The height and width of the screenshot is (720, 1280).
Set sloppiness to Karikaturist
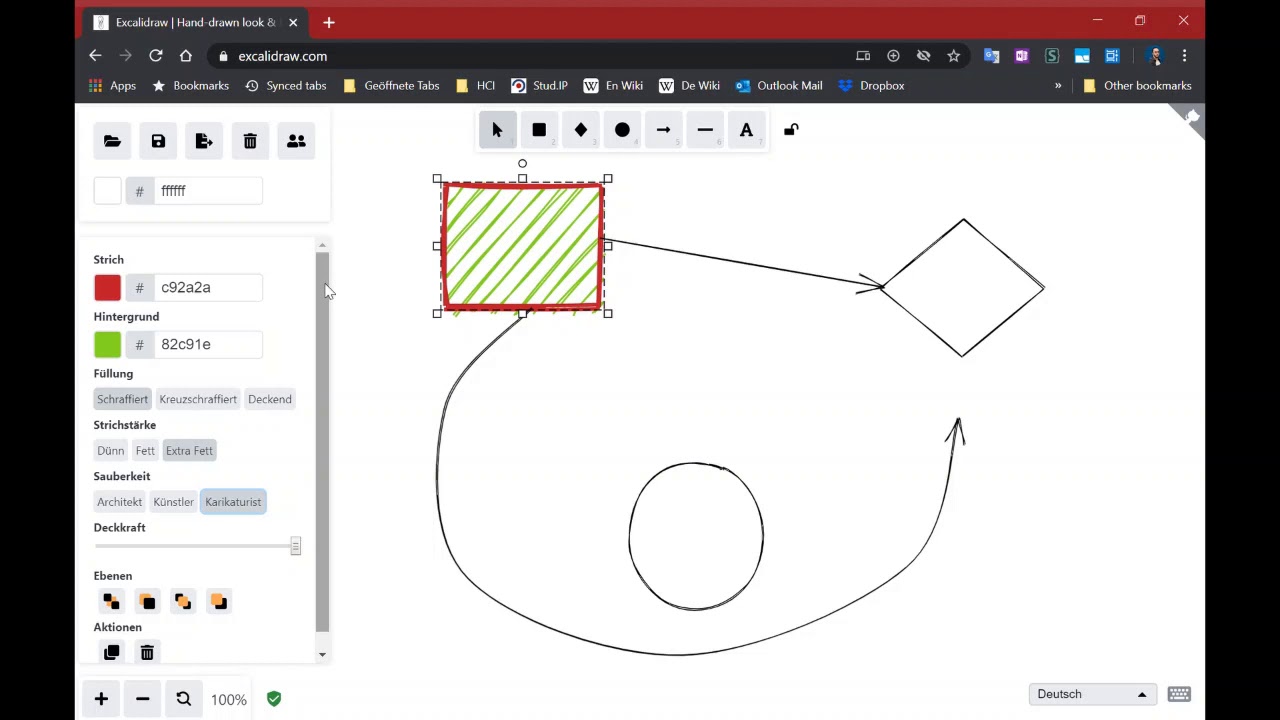[233, 502]
